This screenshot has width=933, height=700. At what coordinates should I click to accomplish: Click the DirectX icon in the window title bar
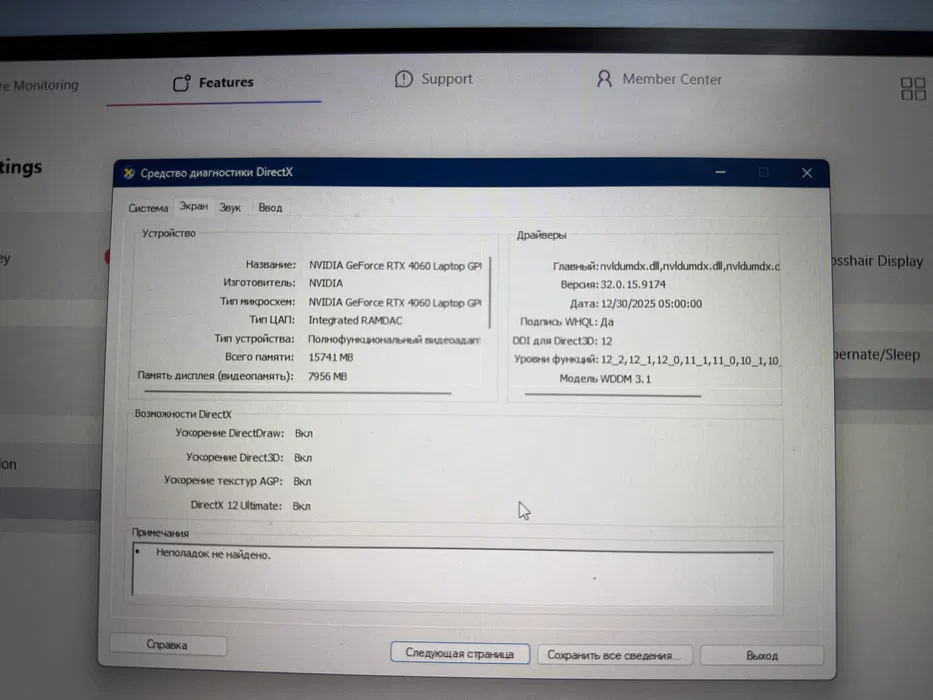(128, 172)
